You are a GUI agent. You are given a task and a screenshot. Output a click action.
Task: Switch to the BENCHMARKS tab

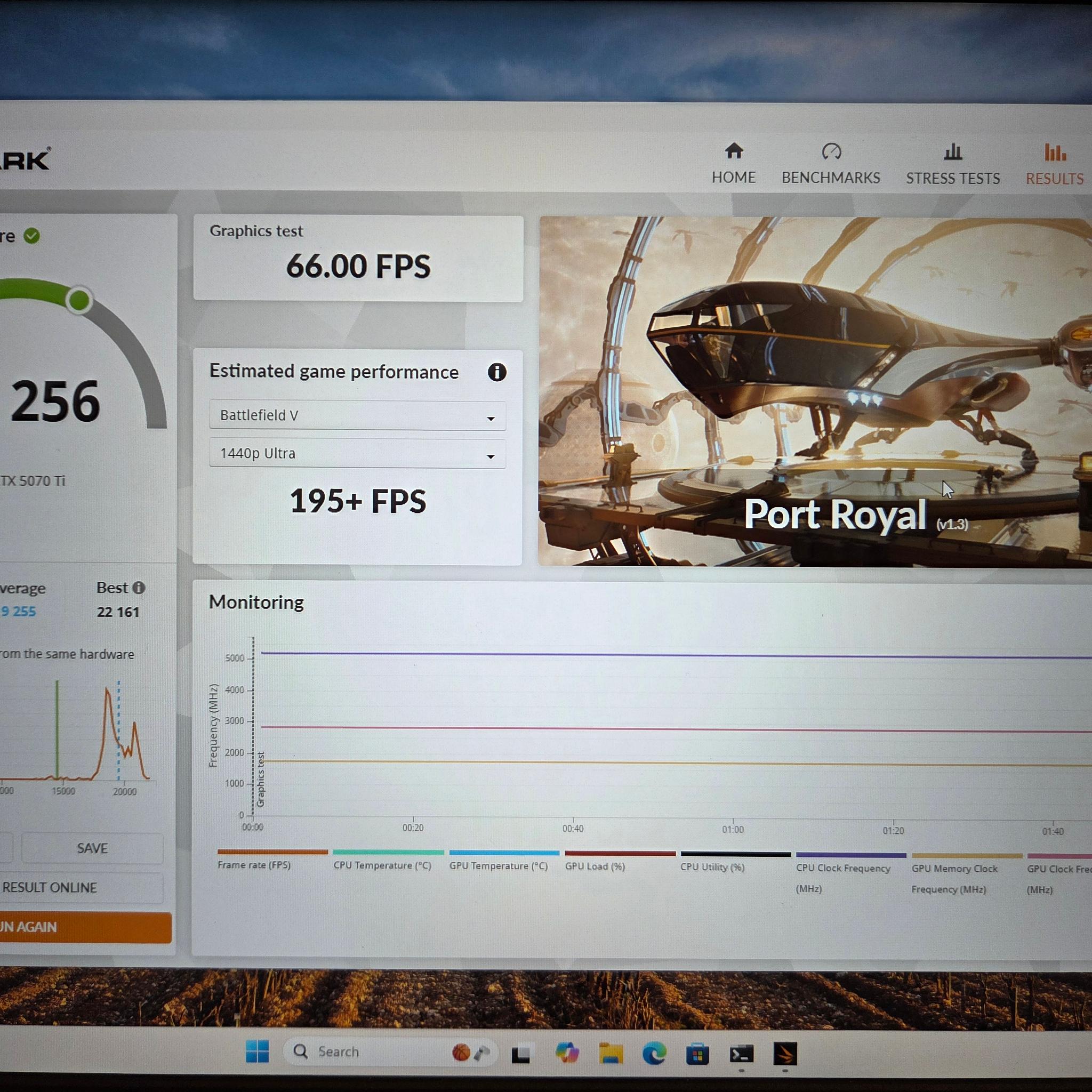click(x=830, y=164)
